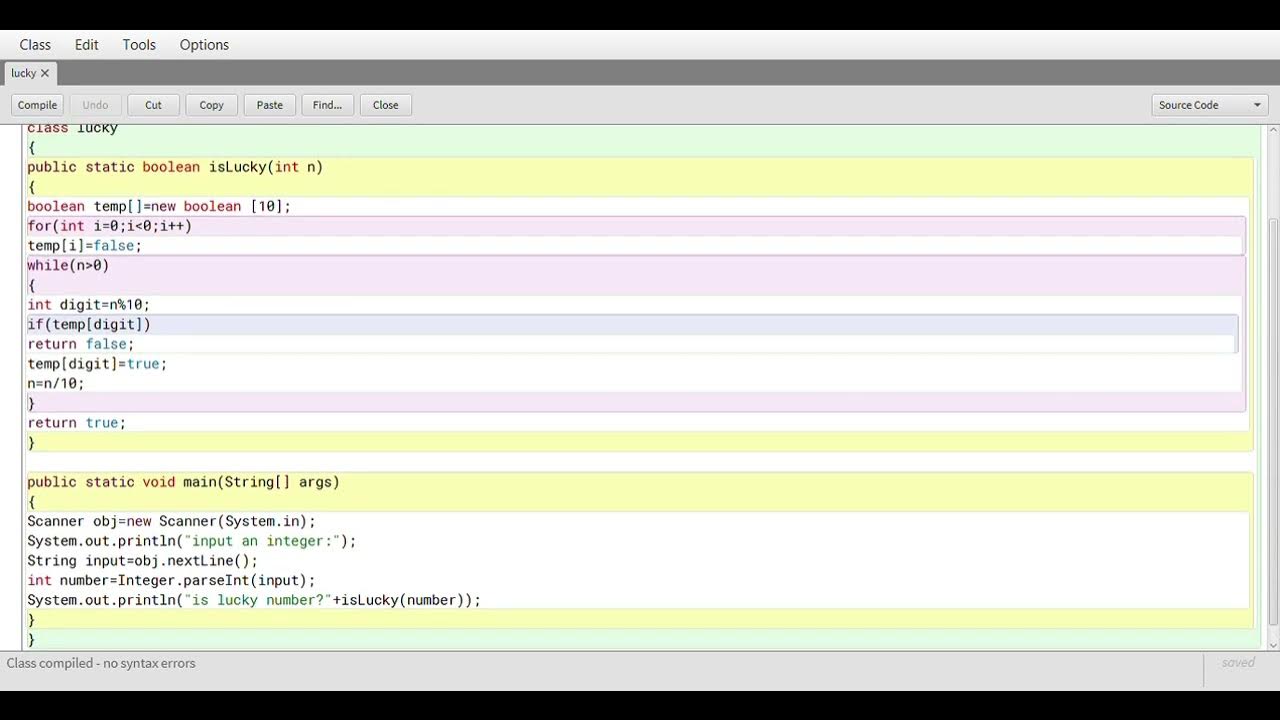1280x720 pixels.
Task: Open the Edit menu
Action: pos(87,45)
